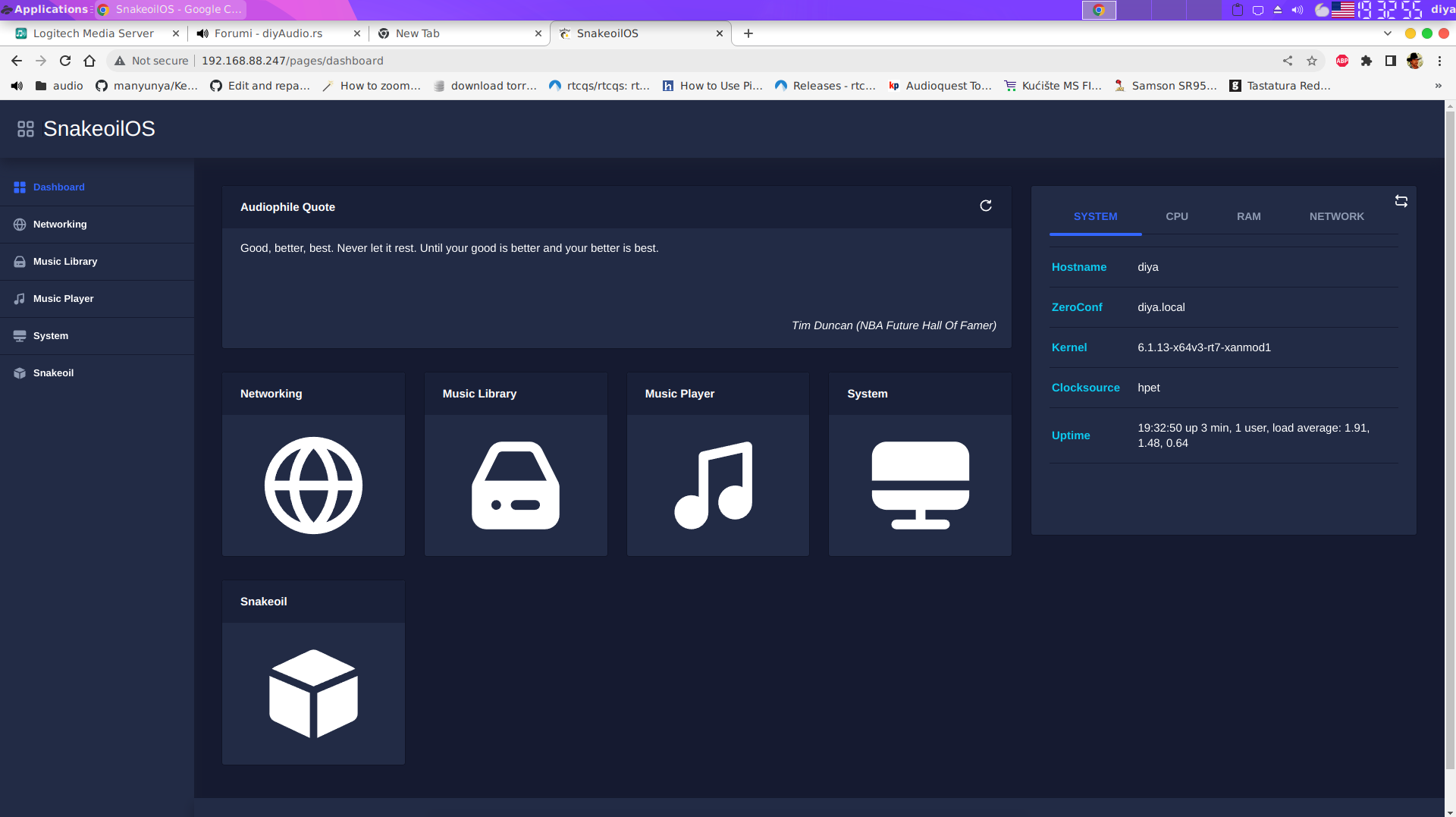Click the SnakeoilOS grid logo icon

[x=26, y=129]
